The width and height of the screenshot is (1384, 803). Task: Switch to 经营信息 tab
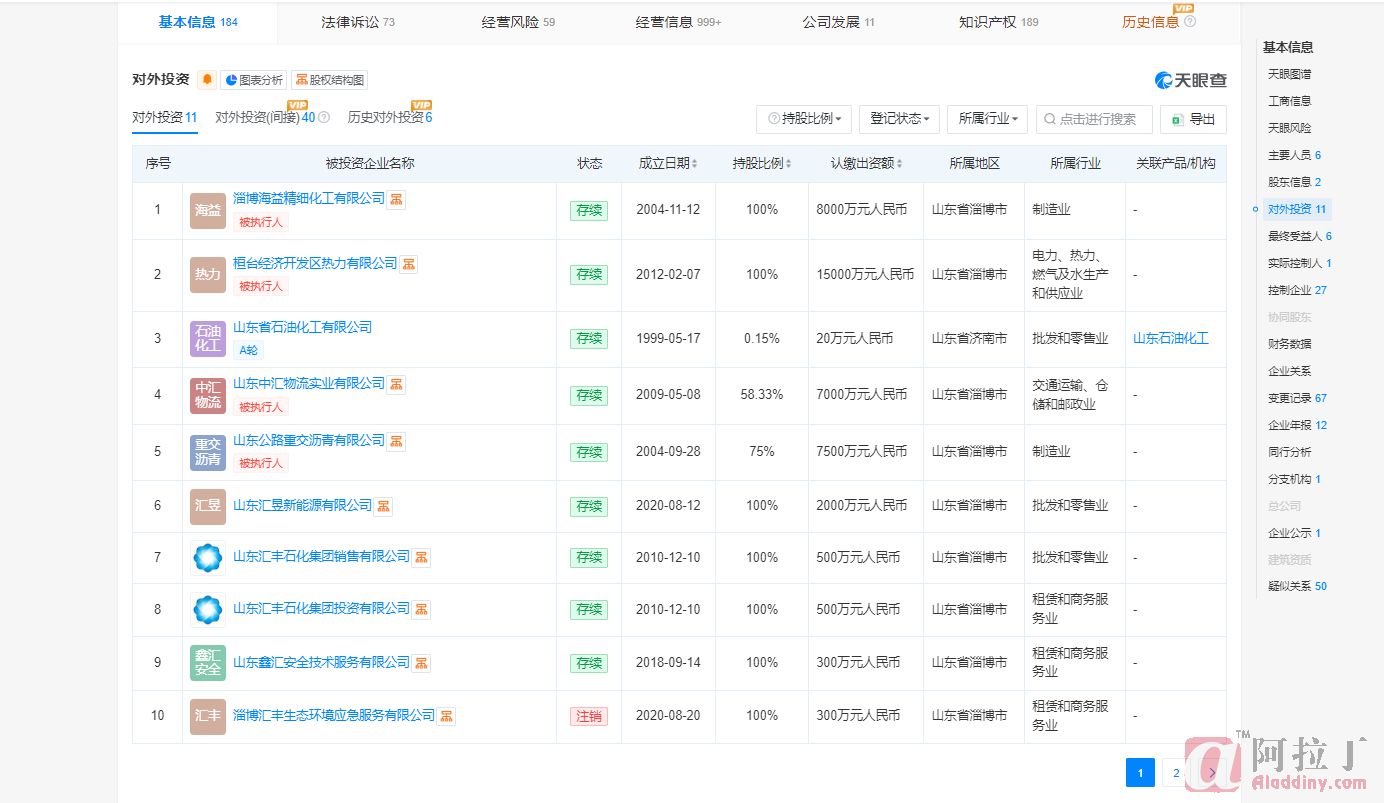click(678, 22)
